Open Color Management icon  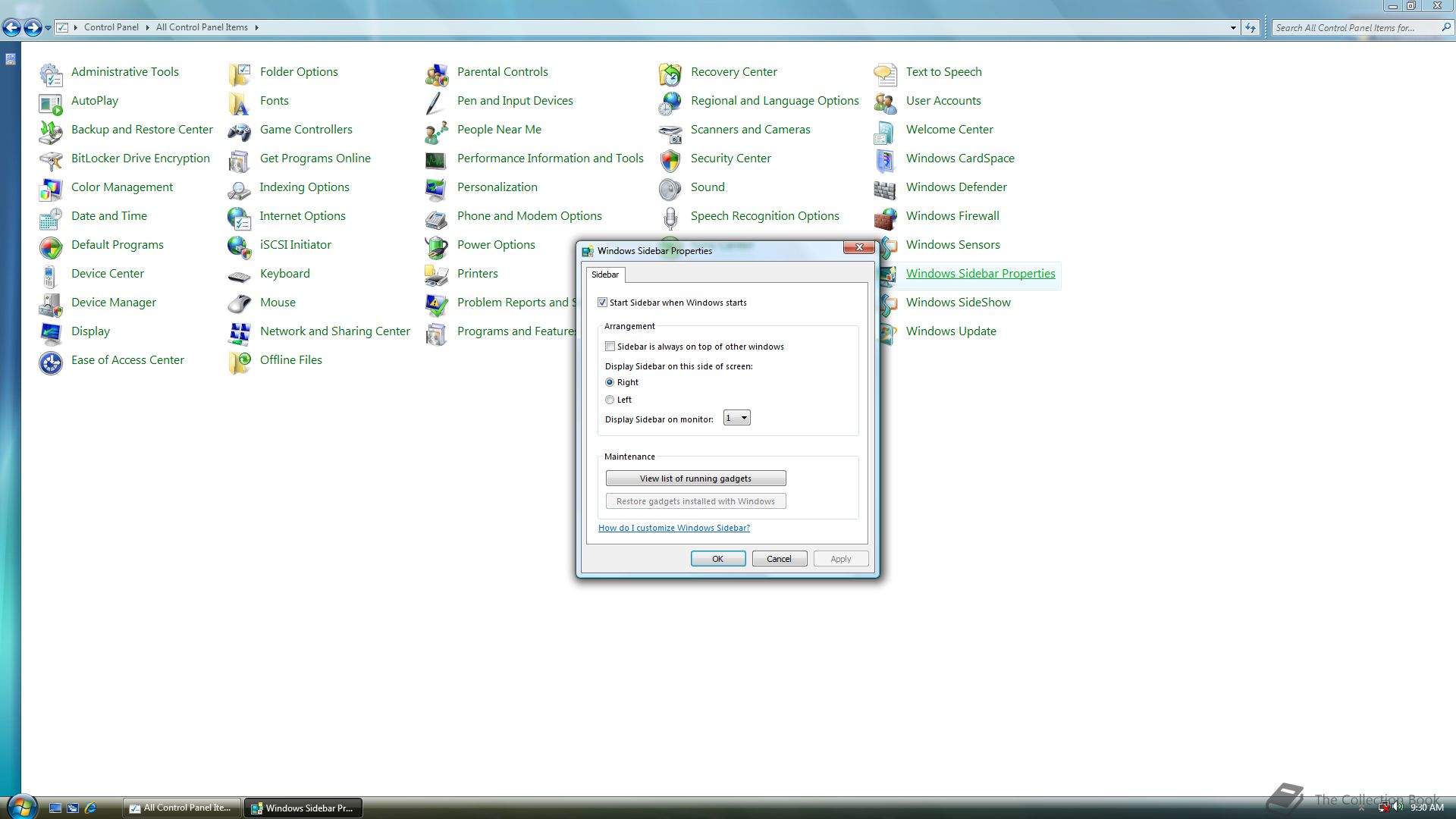click(51, 190)
